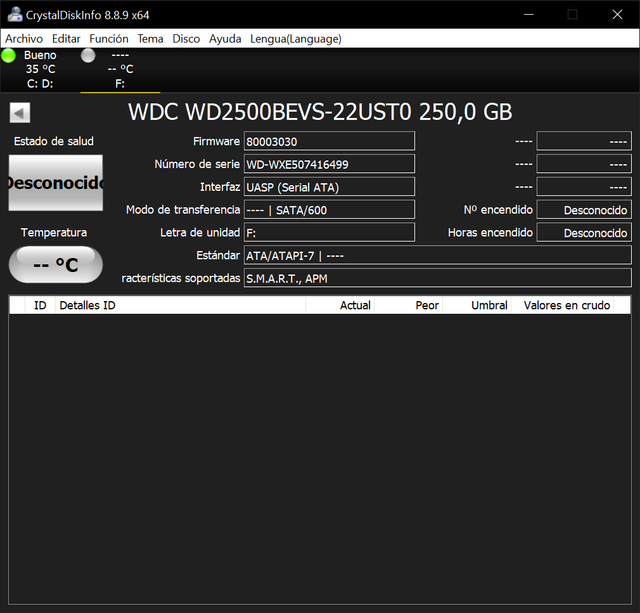Screen dimensions: 640x613
Task: Click the Umbral column header
Action: 477,305
